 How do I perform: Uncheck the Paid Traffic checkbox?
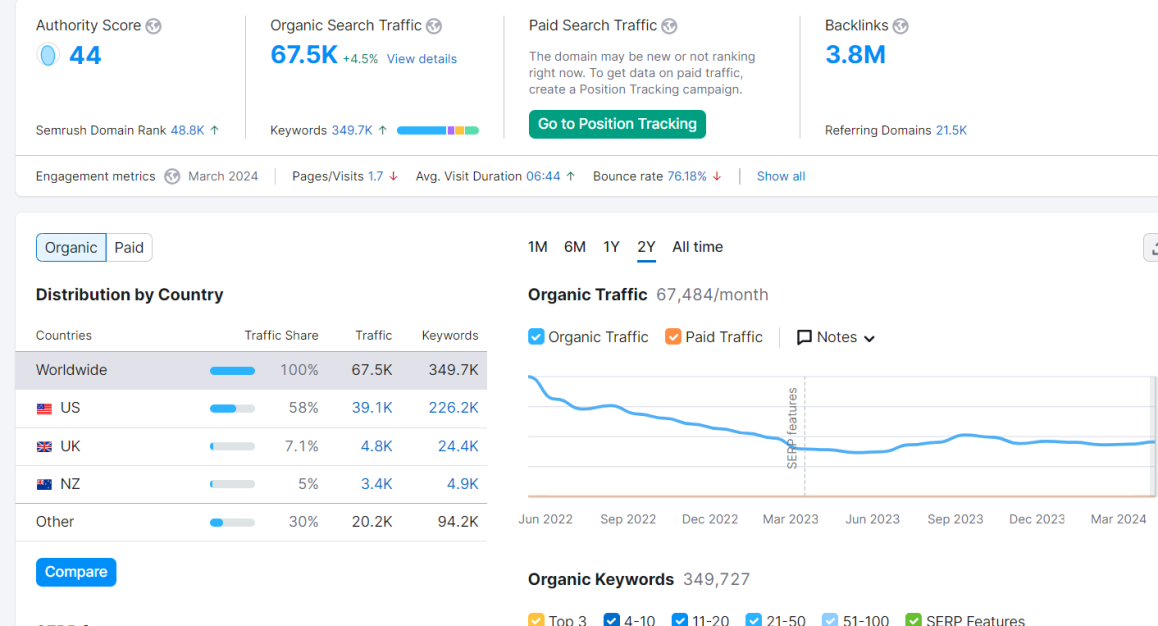click(x=673, y=337)
